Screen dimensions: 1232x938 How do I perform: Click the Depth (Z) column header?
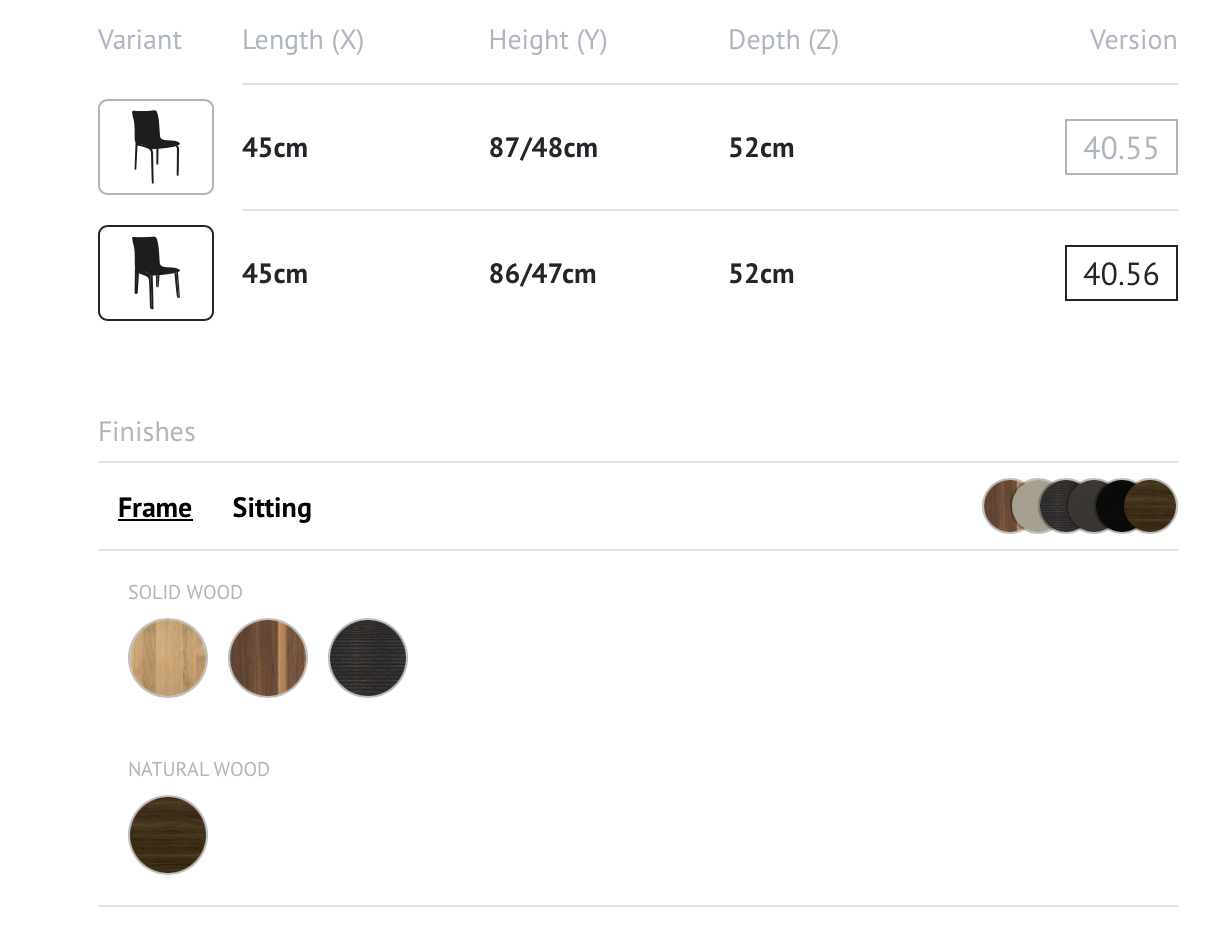pyautogui.click(x=783, y=40)
